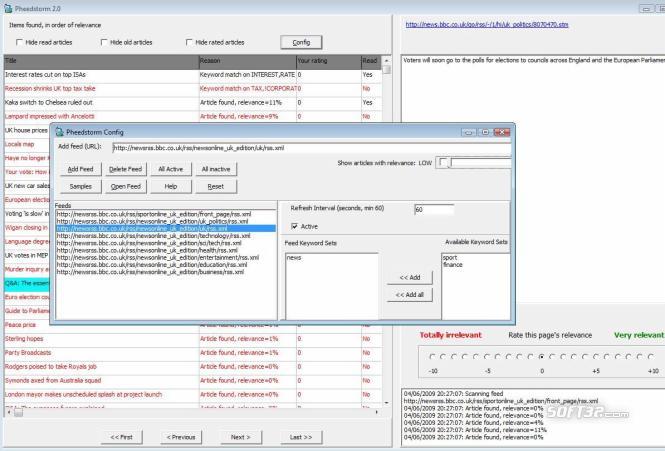Click the Last >> button
The height and width of the screenshot is (451, 665).
pyautogui.click(x=301, y=437)
